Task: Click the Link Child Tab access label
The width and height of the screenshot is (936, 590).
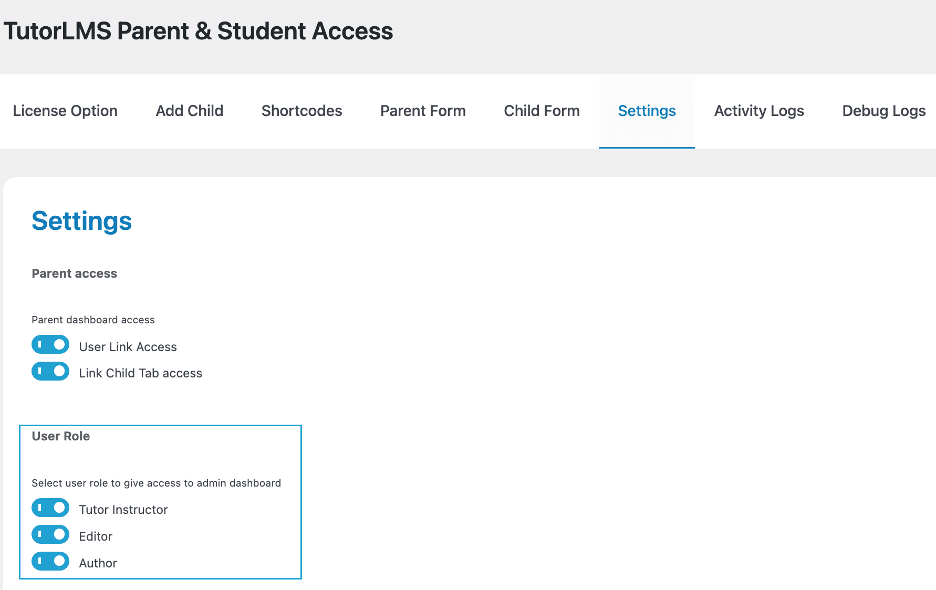Action: [140, 373]
